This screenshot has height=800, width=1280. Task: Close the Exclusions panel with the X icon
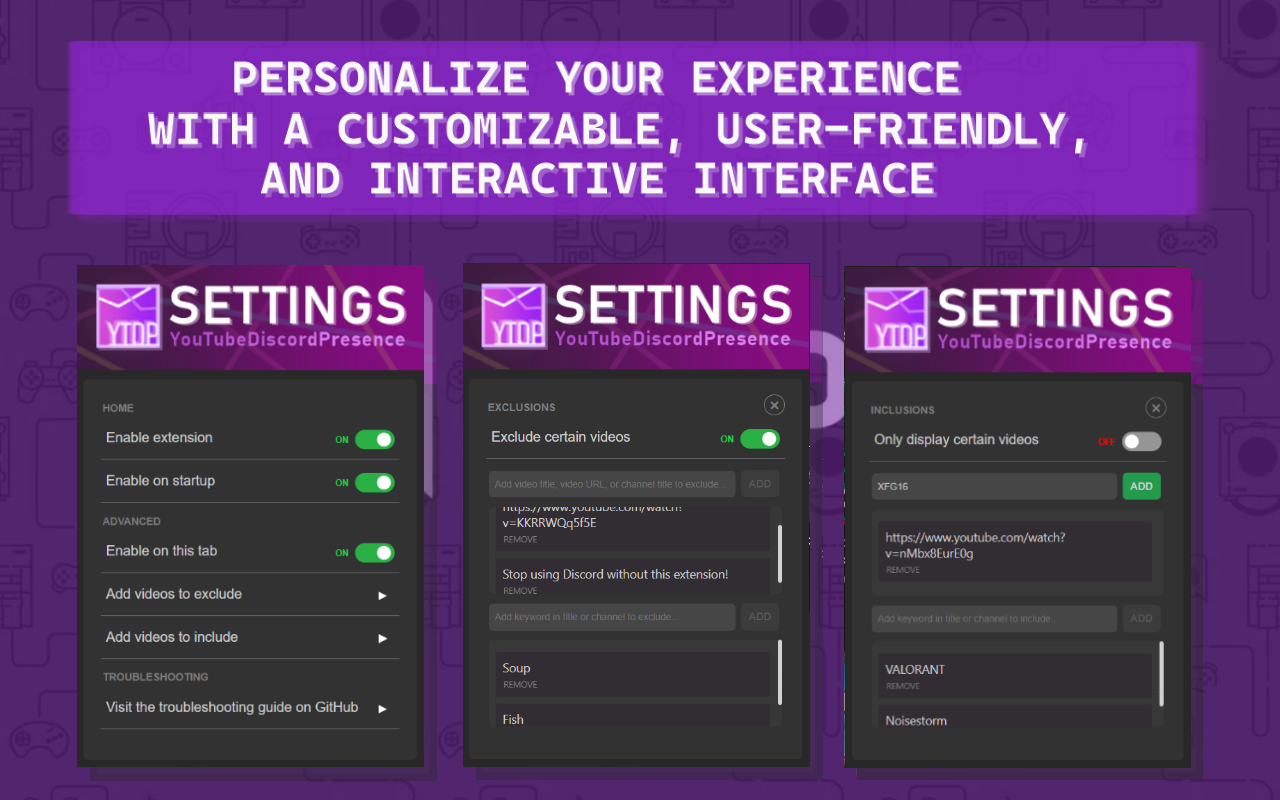tap(774, 405)
